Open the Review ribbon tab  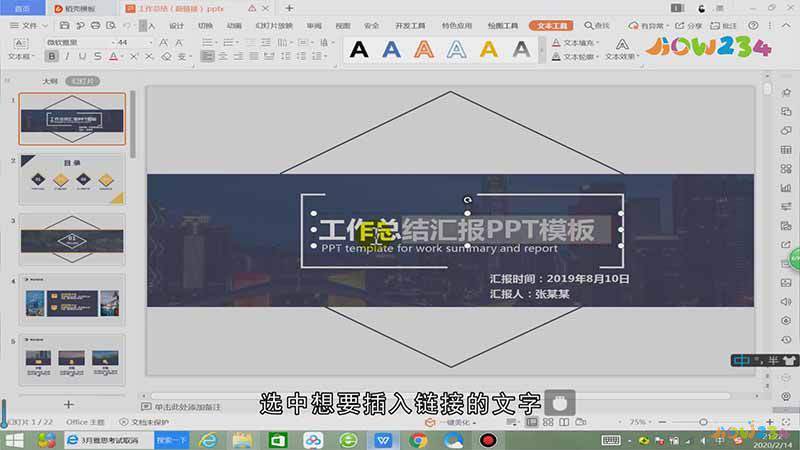(314, 26)
